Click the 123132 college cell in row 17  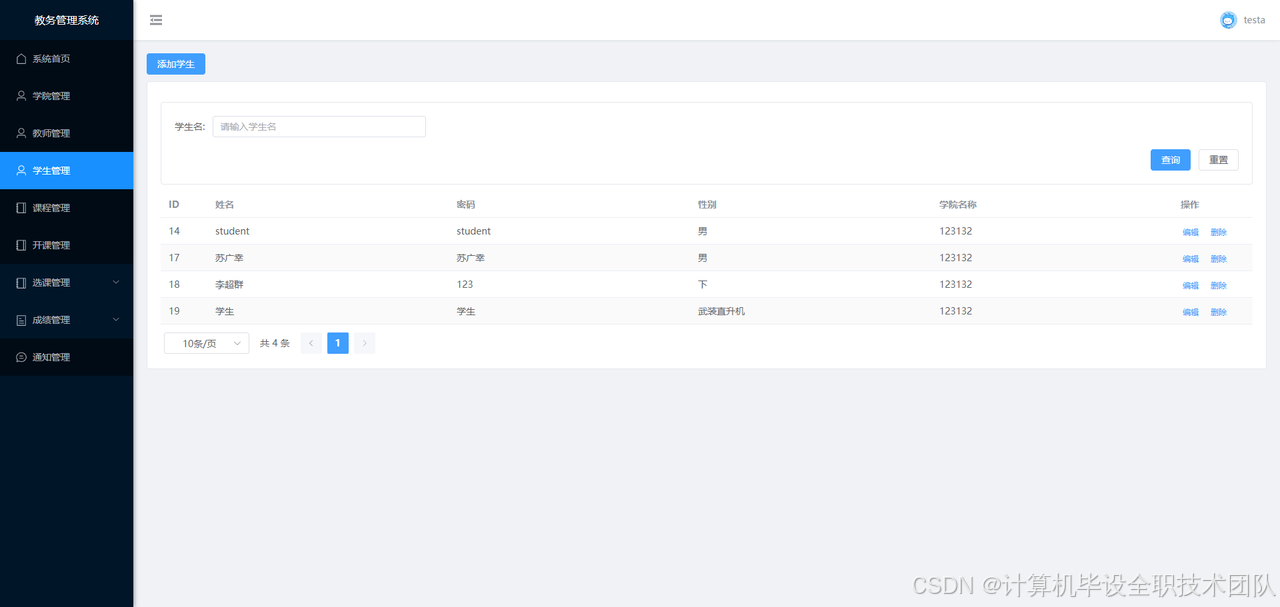coord(956,258)
